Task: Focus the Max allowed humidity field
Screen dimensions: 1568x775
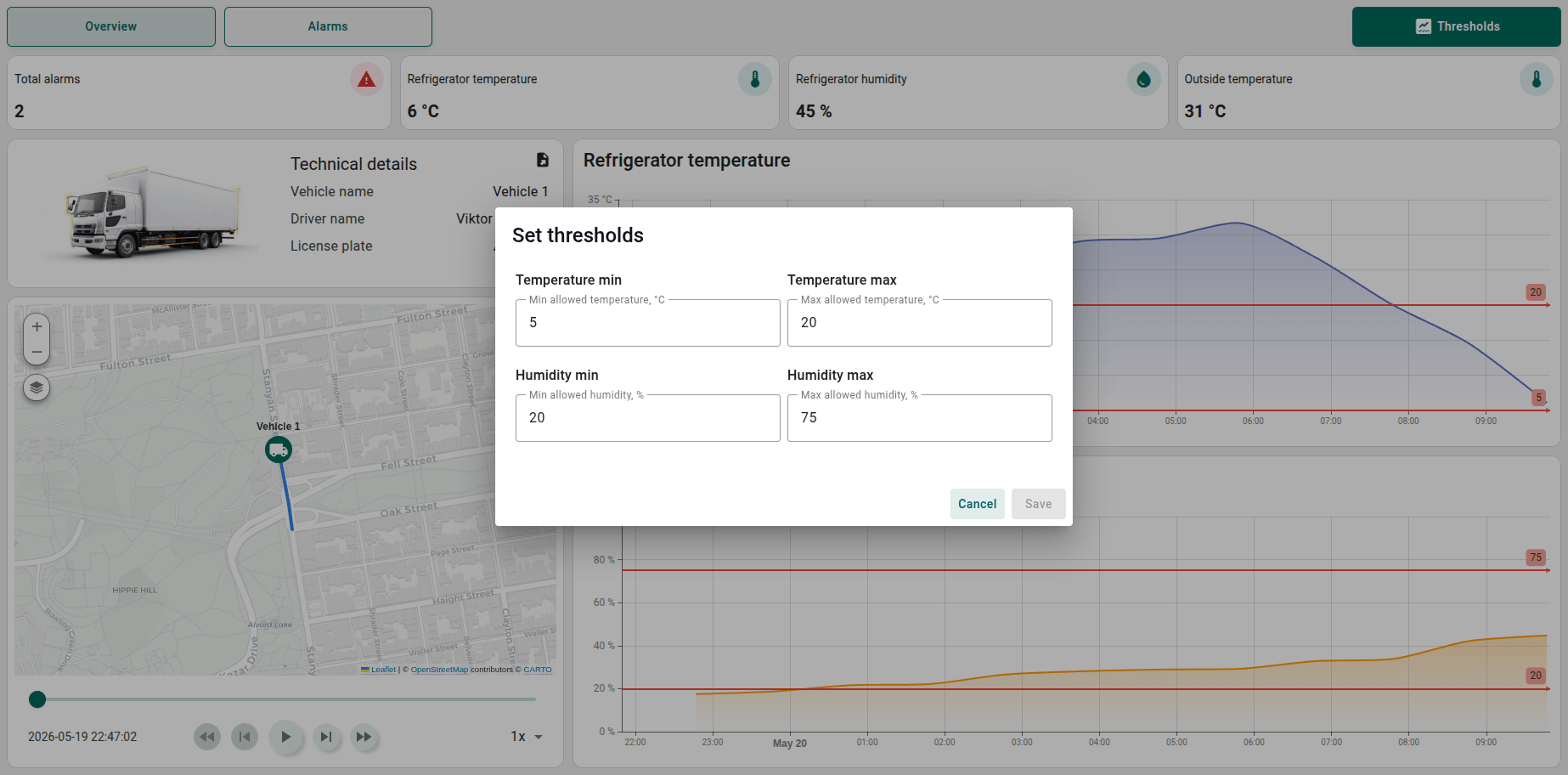Action: click(x=920, y=418)
